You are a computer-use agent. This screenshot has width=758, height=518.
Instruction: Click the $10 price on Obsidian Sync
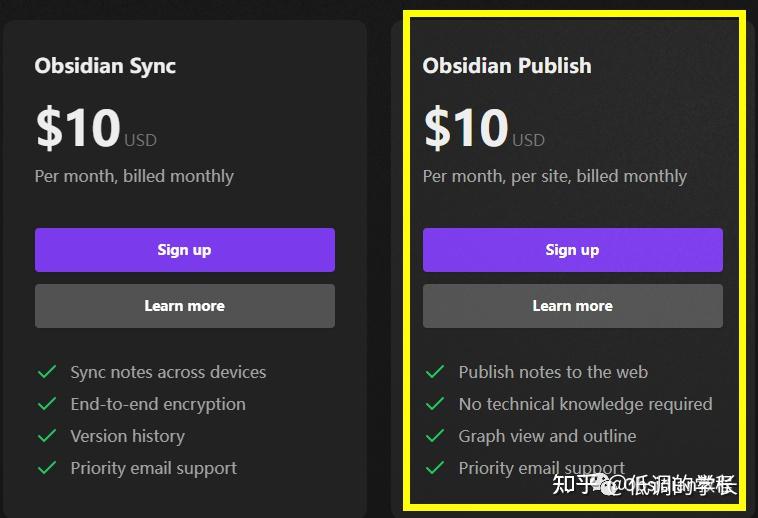click(78, 128)
